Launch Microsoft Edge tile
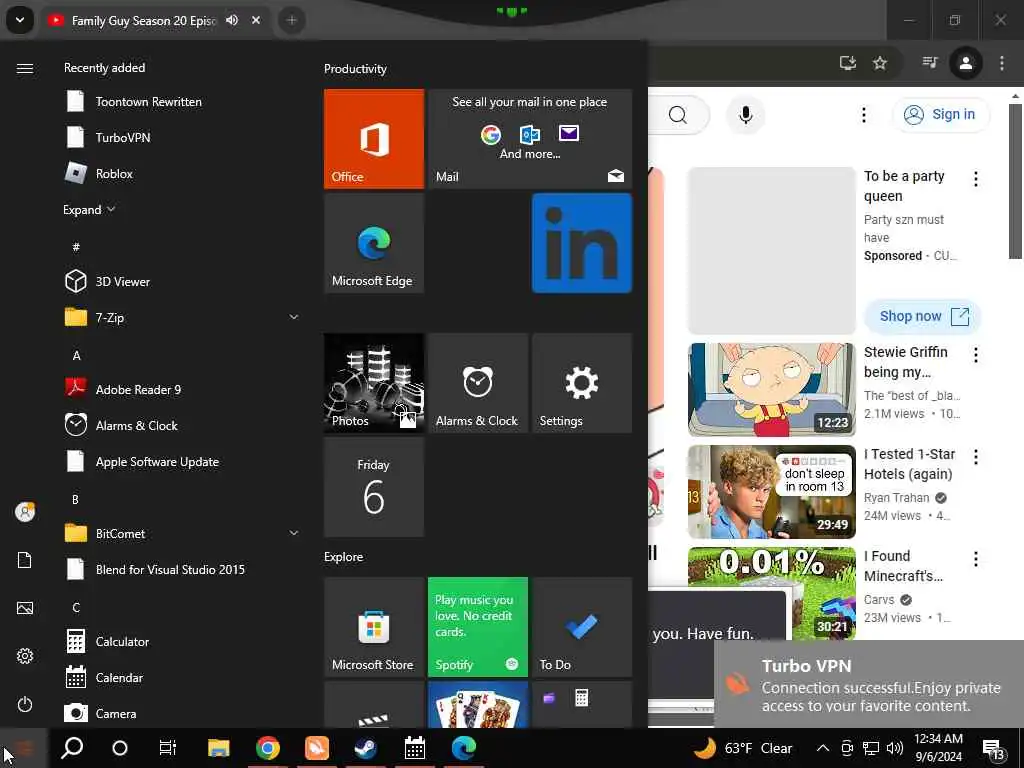1024x768 pixels. [x=374, y=243]
